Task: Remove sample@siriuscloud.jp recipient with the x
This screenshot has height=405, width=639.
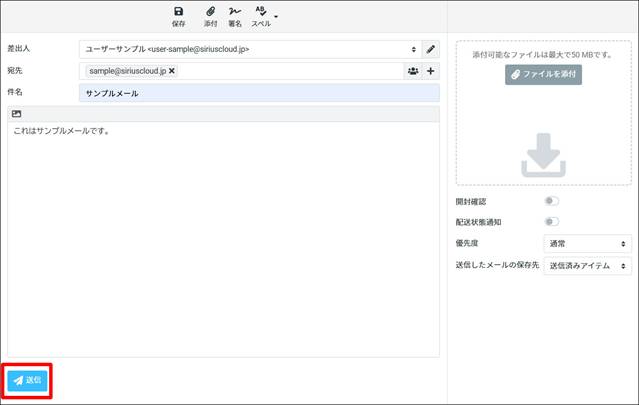Action: click(x=172, y=71)
